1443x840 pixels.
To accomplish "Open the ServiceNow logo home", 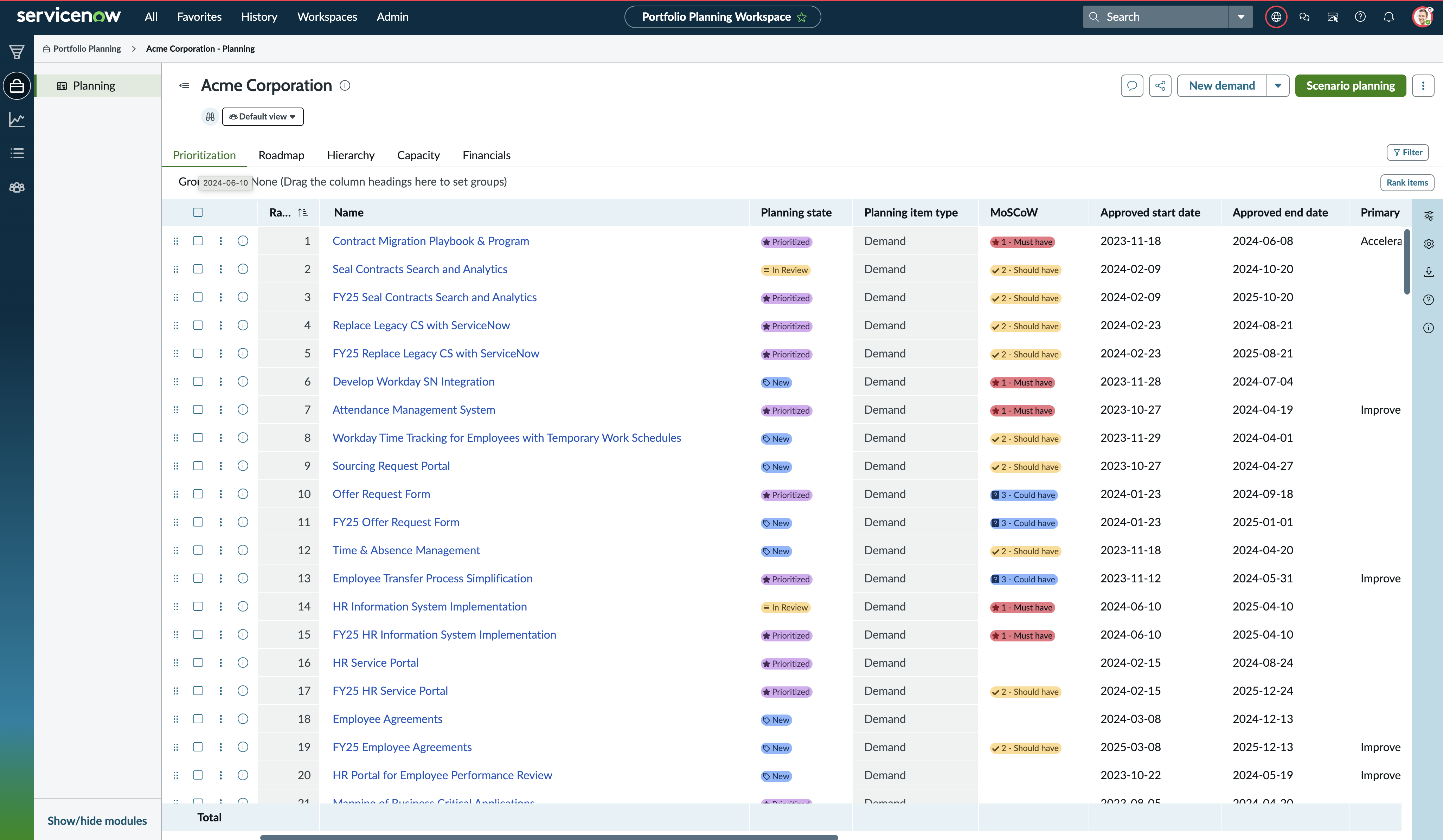I will point(69,16).
